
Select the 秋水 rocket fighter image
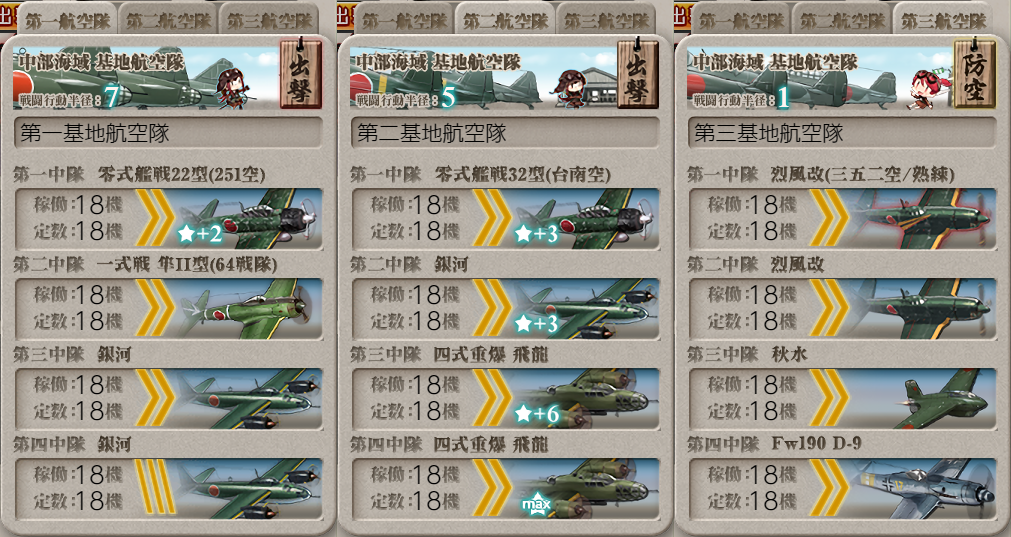[923, 399]
